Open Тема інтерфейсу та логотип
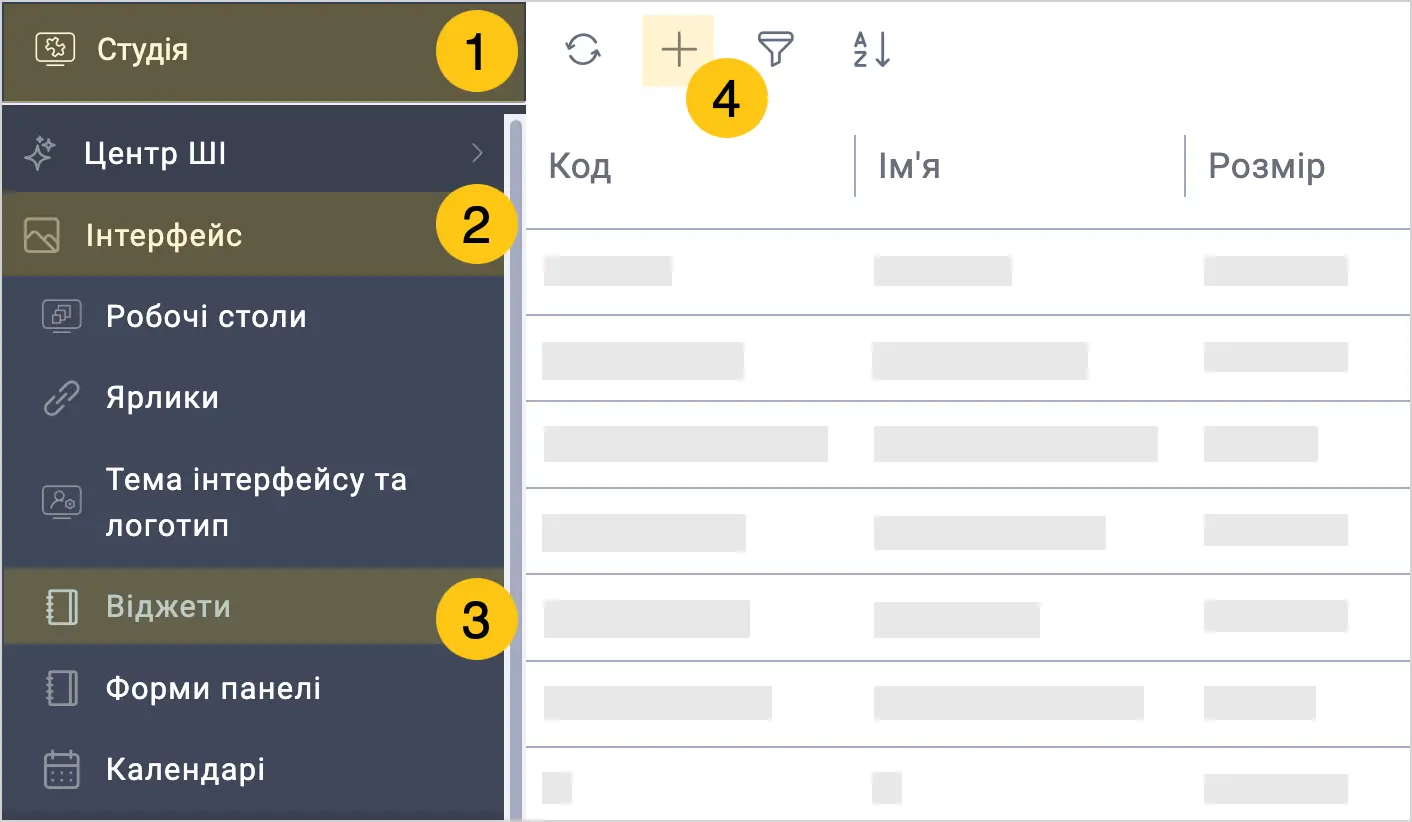 [x=253, y=502]
